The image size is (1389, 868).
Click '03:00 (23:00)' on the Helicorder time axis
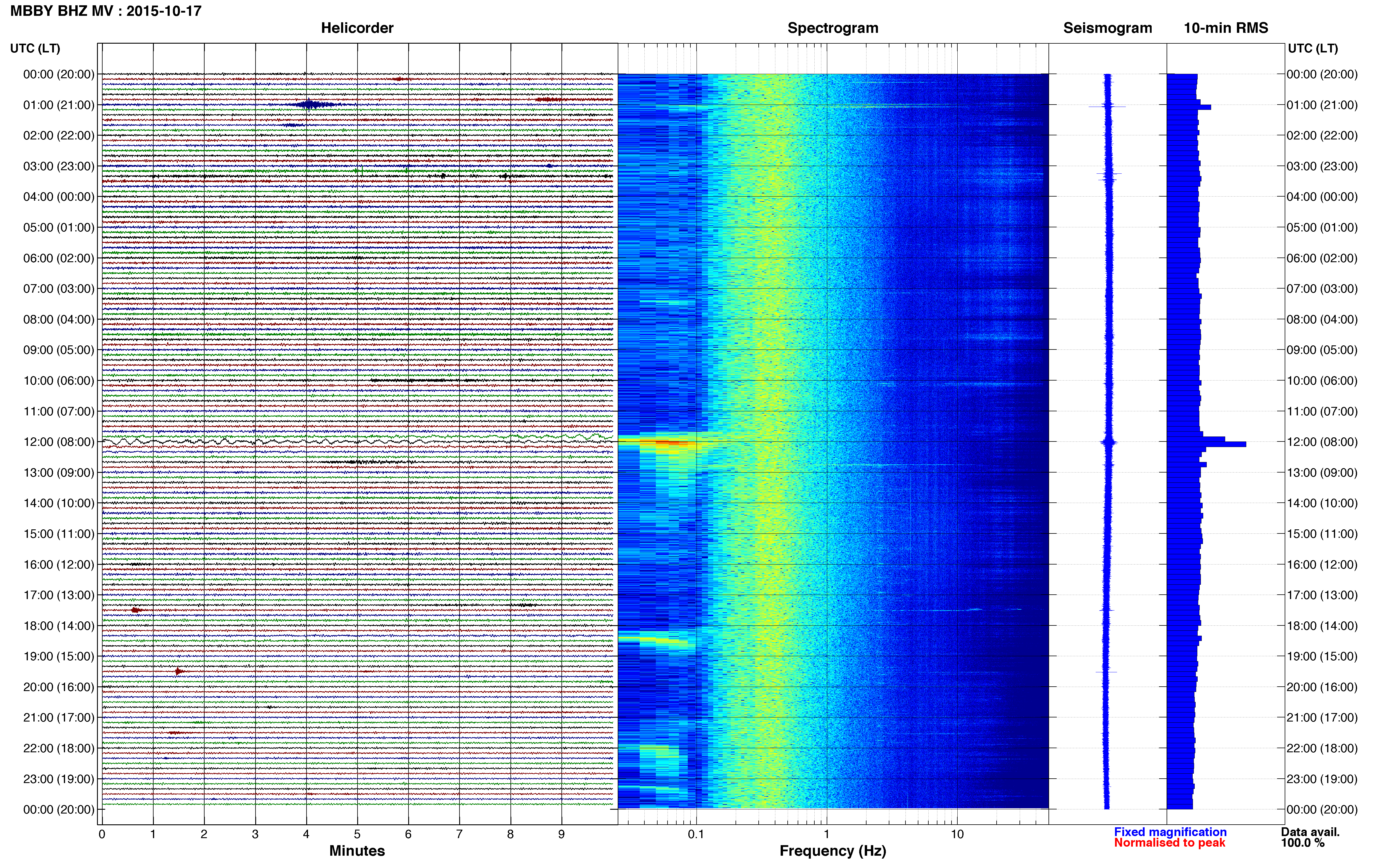click(59, 166)
